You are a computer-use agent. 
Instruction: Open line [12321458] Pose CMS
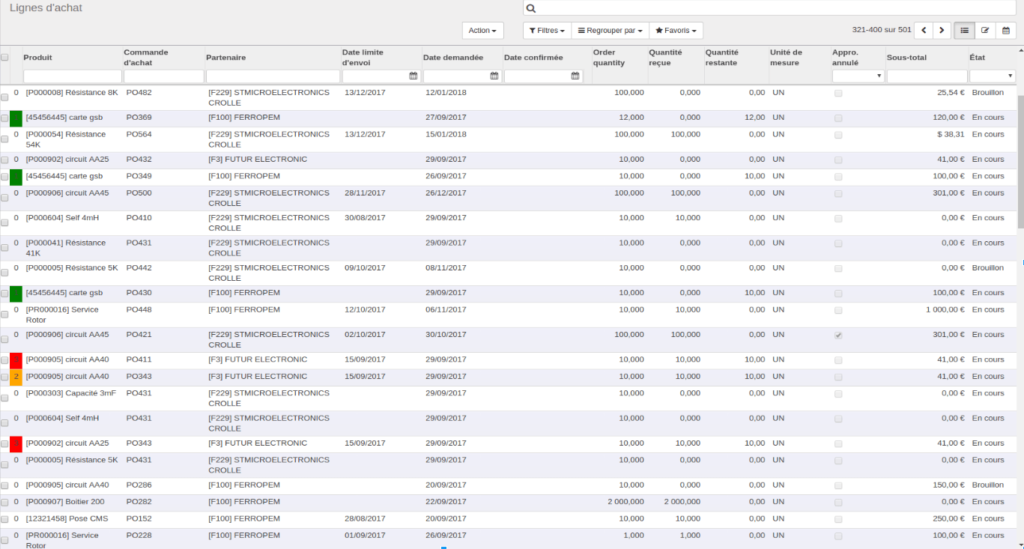click(67, 519)
